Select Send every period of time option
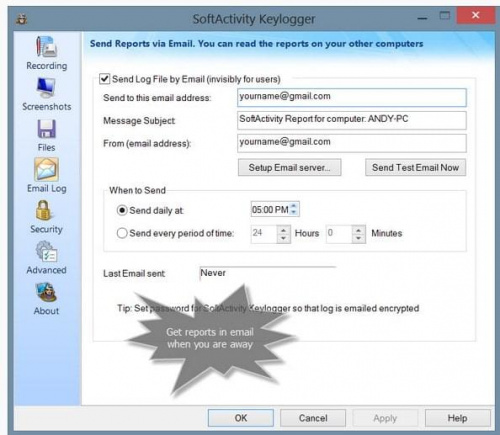The width and height of the screenshot is (500, 435). (x=122, y=233)
